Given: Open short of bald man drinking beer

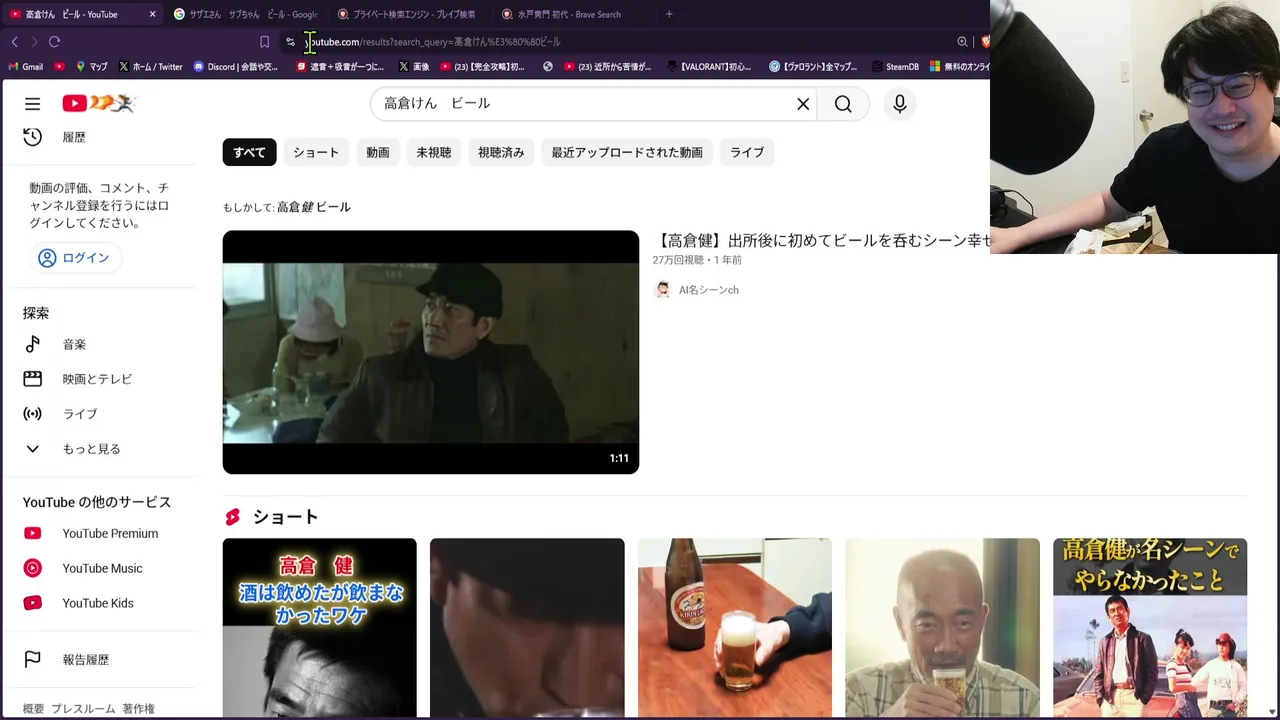Looking at the screenshot, I should click(942, 628).
